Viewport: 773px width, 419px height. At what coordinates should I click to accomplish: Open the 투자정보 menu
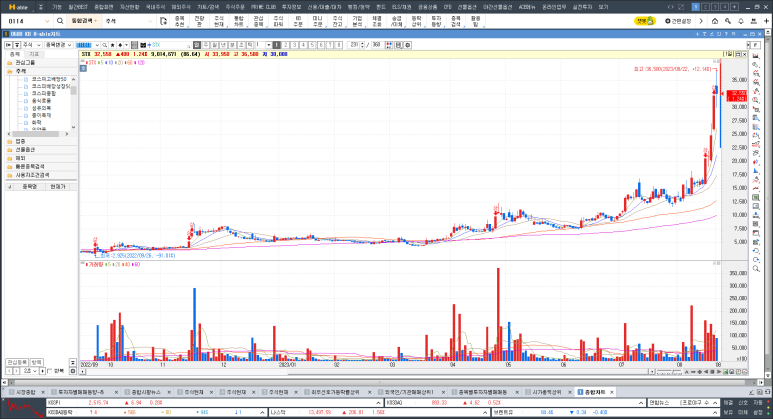click(291, 7)
